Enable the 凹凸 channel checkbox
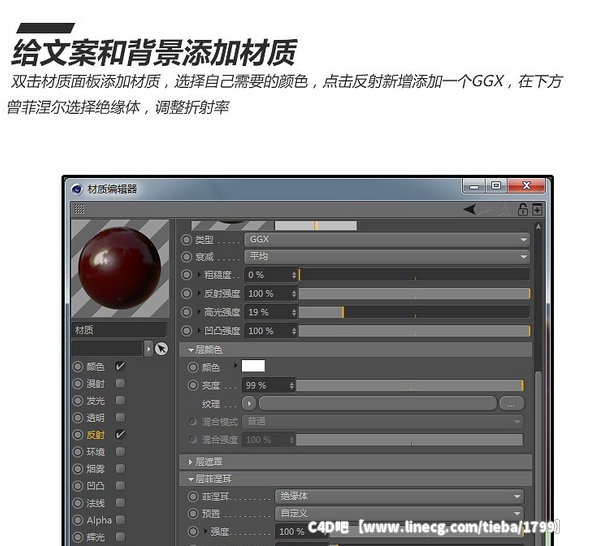 tap(120, 485)
